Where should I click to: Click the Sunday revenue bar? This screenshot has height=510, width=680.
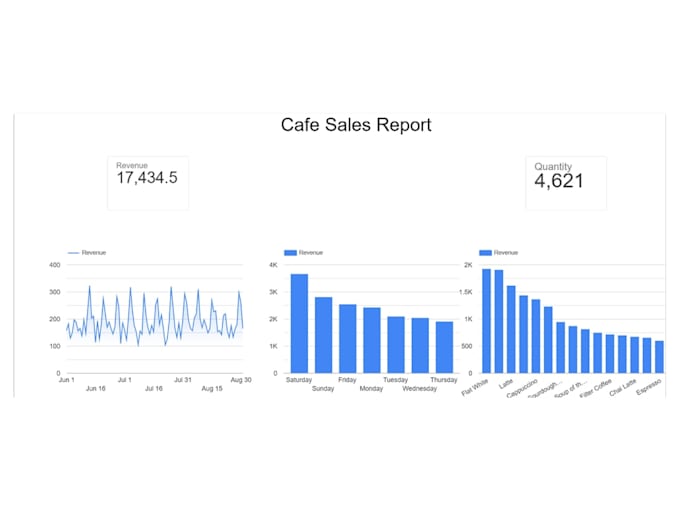324,335
